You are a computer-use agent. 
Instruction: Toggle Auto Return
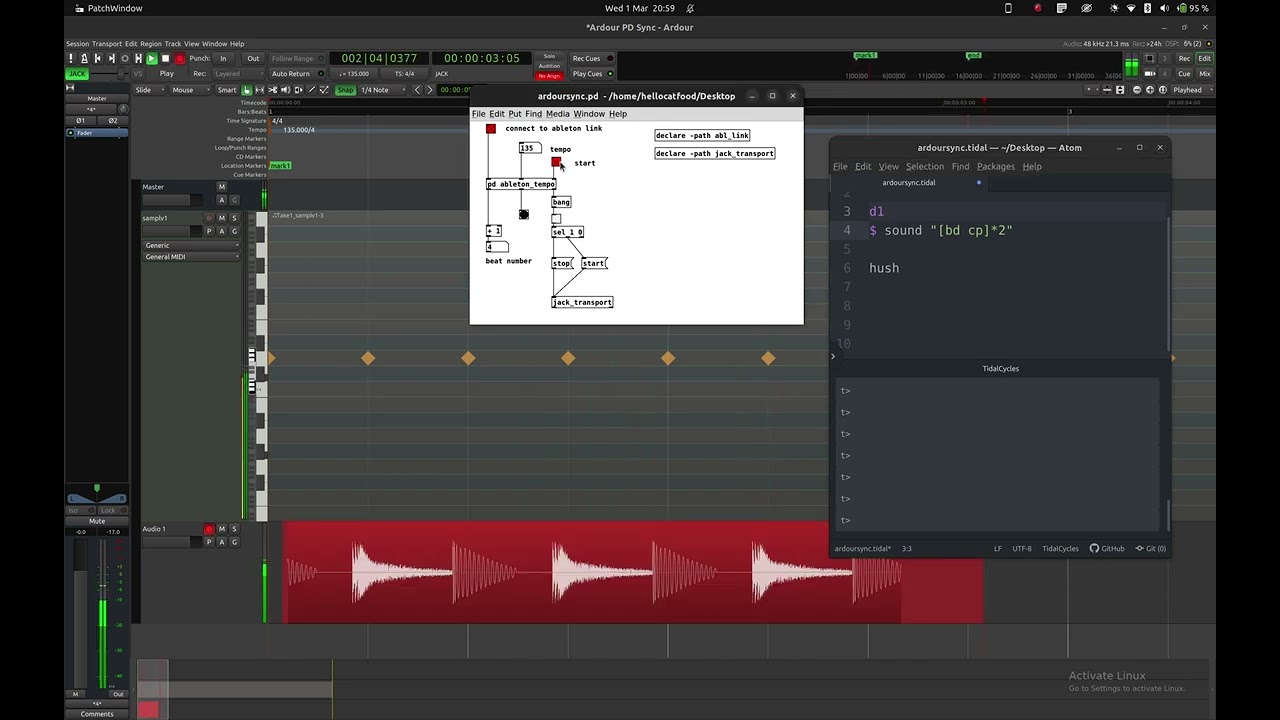pos(299,74)
